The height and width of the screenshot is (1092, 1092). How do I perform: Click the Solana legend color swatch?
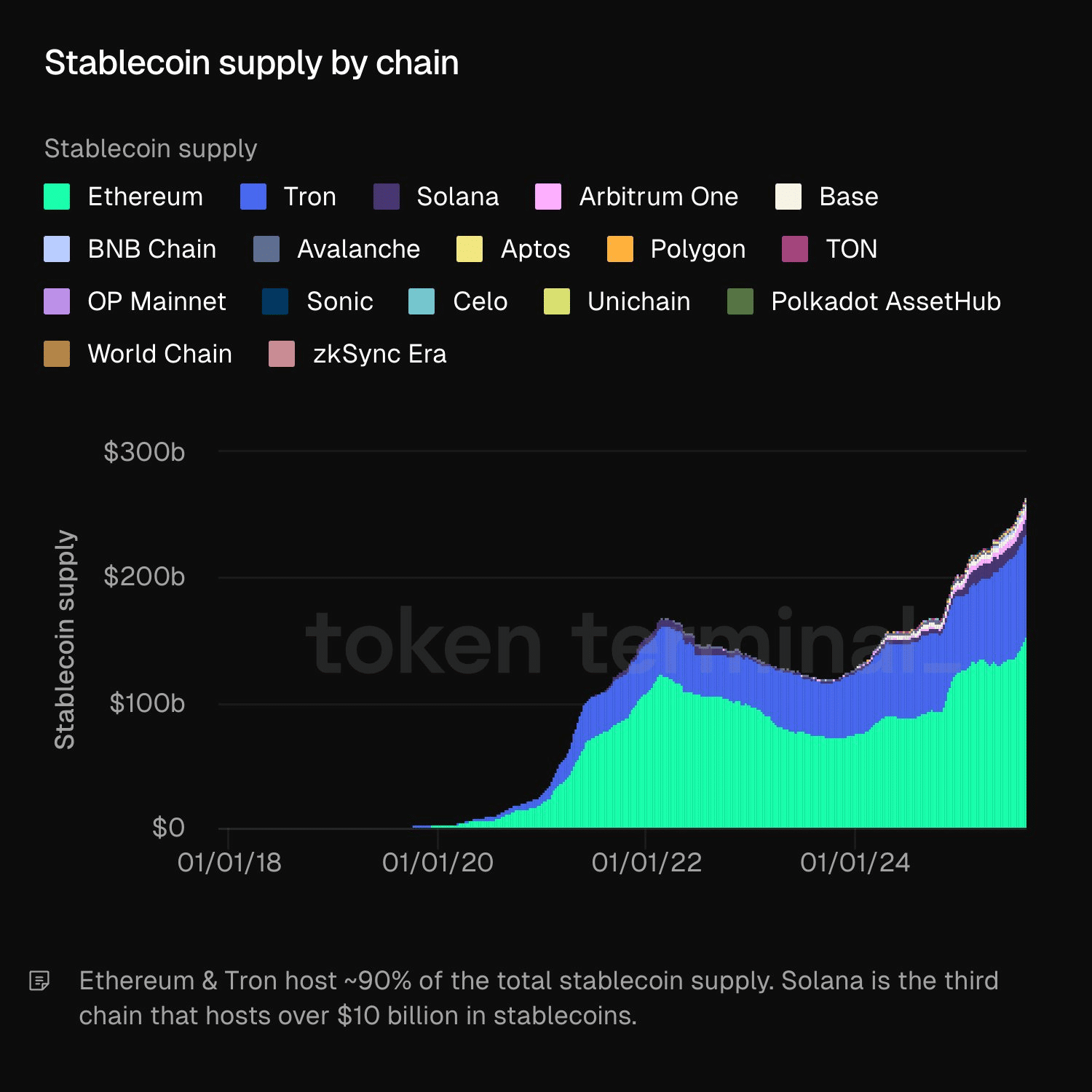[x=387, y=197]
